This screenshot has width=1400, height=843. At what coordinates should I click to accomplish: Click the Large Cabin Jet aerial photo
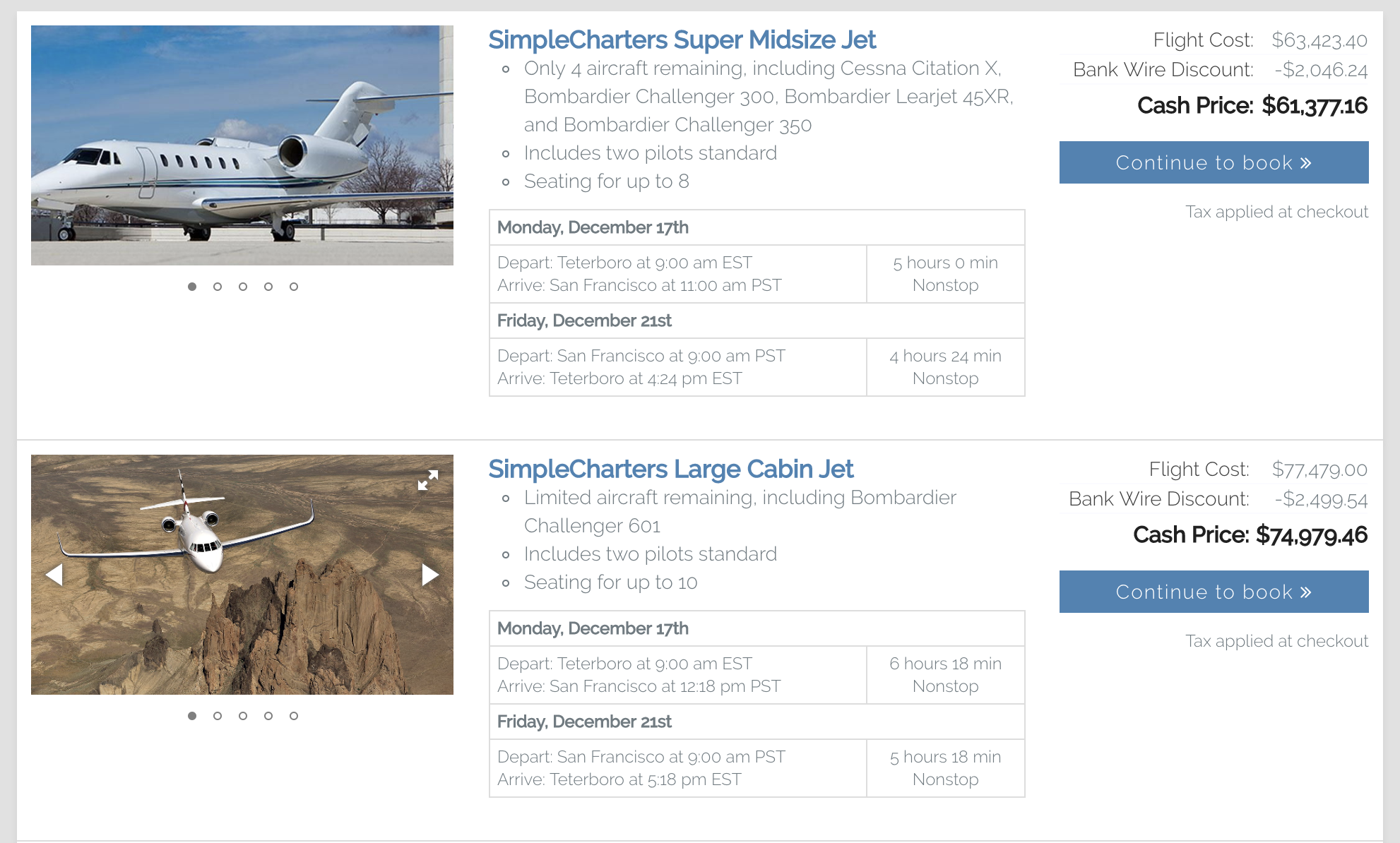coord(242,575)
